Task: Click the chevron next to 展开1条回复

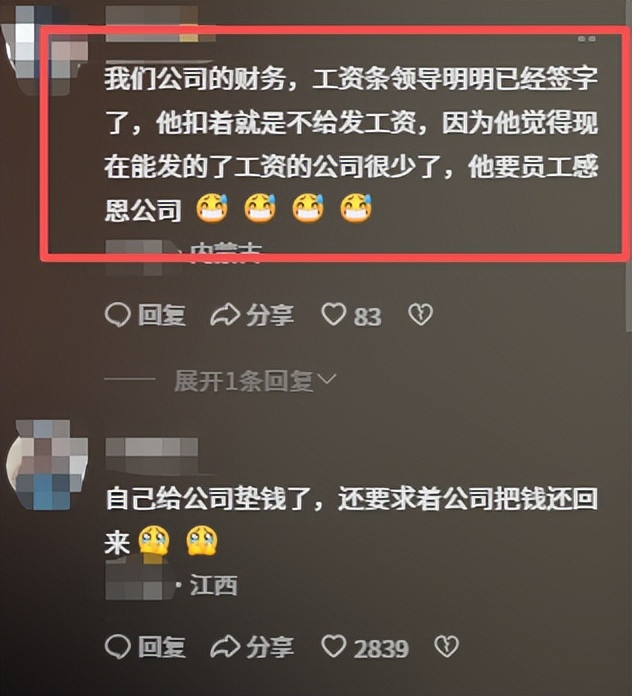Action: click(327, 380)
